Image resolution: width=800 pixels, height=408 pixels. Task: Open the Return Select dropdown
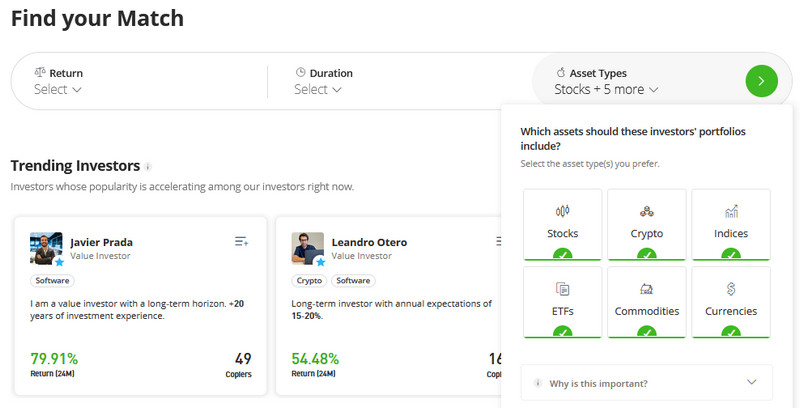[x=58, y=89]
